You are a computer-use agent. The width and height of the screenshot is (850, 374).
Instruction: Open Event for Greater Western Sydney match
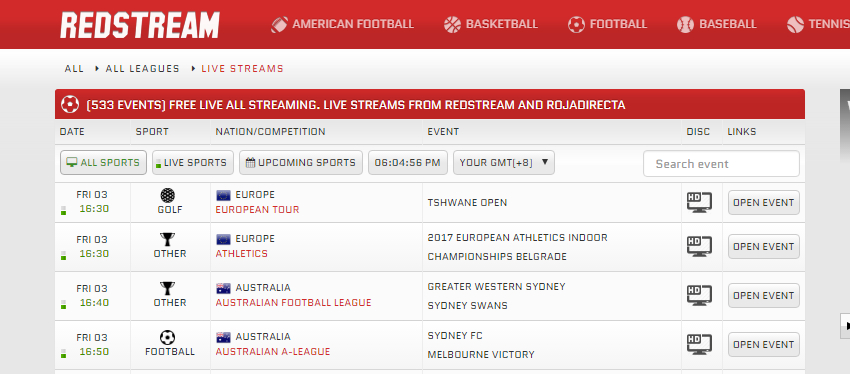tap(763, 295)
